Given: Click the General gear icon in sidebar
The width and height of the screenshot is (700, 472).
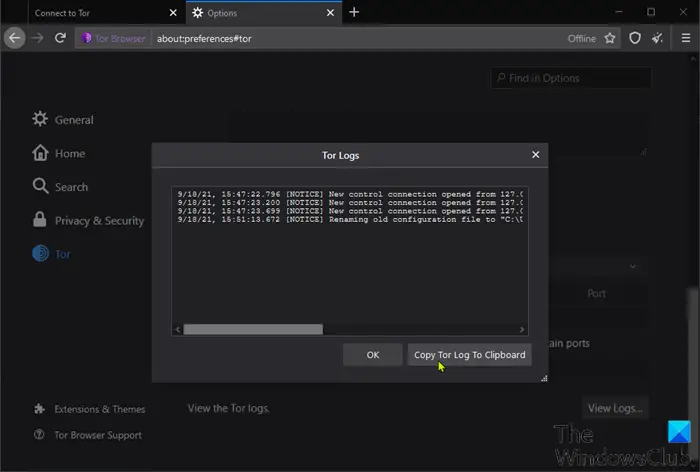Looking at the screenshot, I should (x=40, y=119).
